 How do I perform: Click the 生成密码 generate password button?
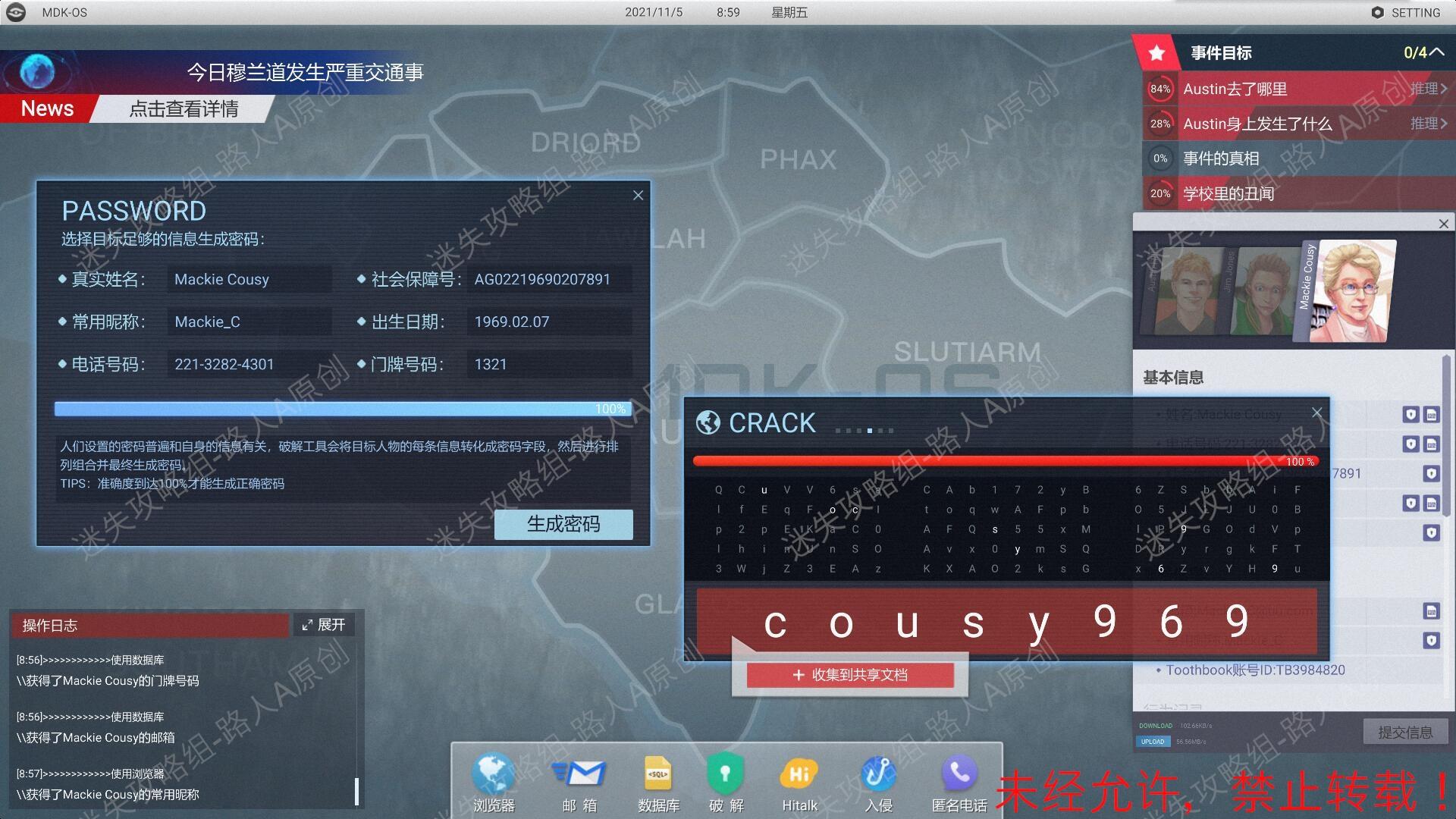(x=563, y=524)
